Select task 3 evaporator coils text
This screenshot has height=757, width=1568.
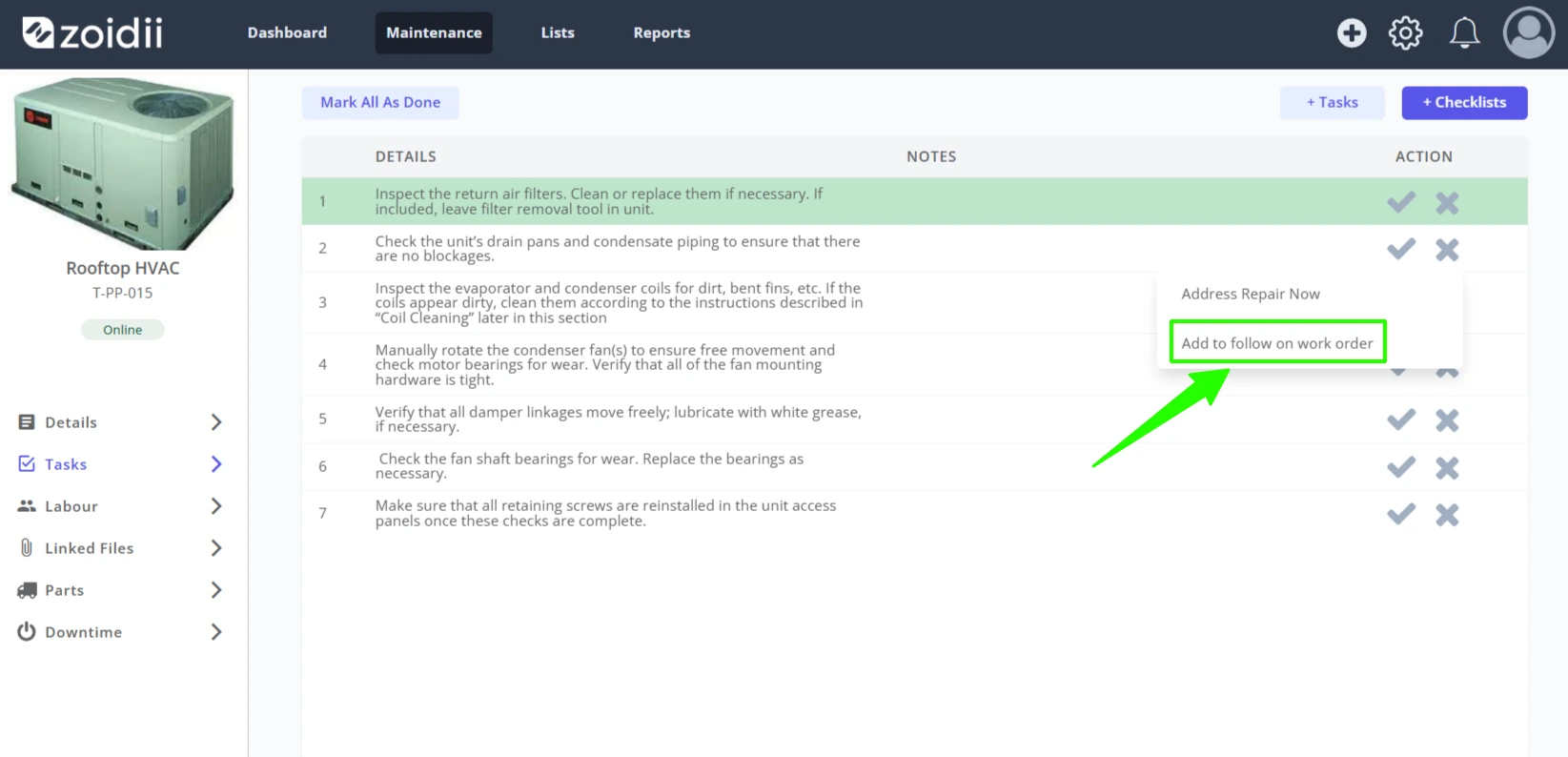pos(619,302)
